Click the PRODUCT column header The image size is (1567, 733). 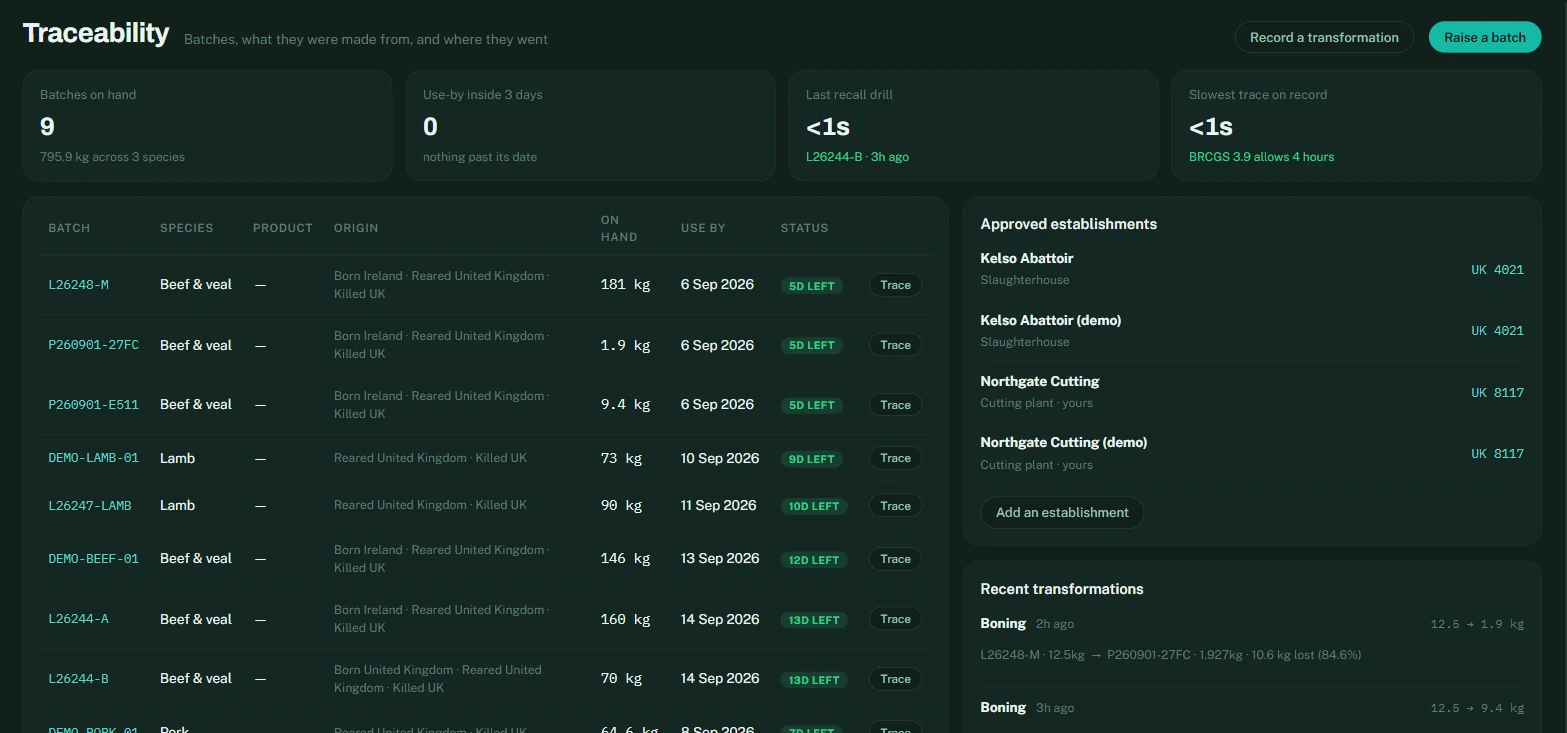coord(283,228)
